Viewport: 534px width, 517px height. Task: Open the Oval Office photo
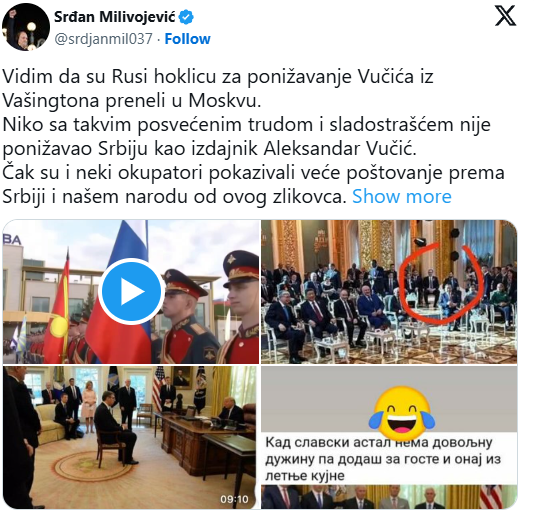click(129, 438)
